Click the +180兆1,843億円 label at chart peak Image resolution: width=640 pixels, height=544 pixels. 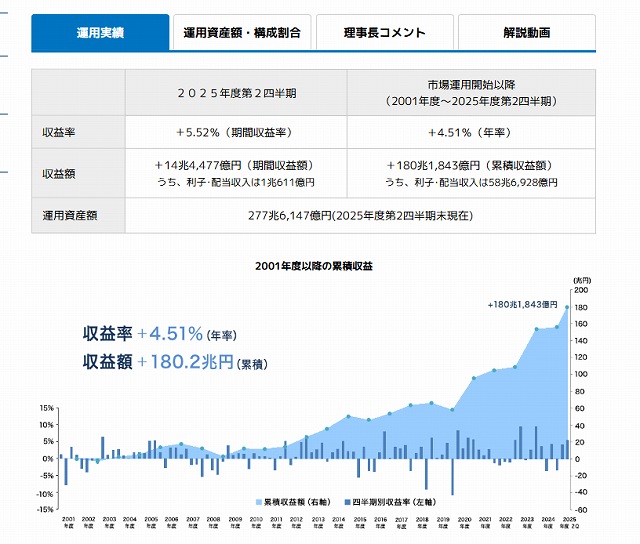pos(523,304)
